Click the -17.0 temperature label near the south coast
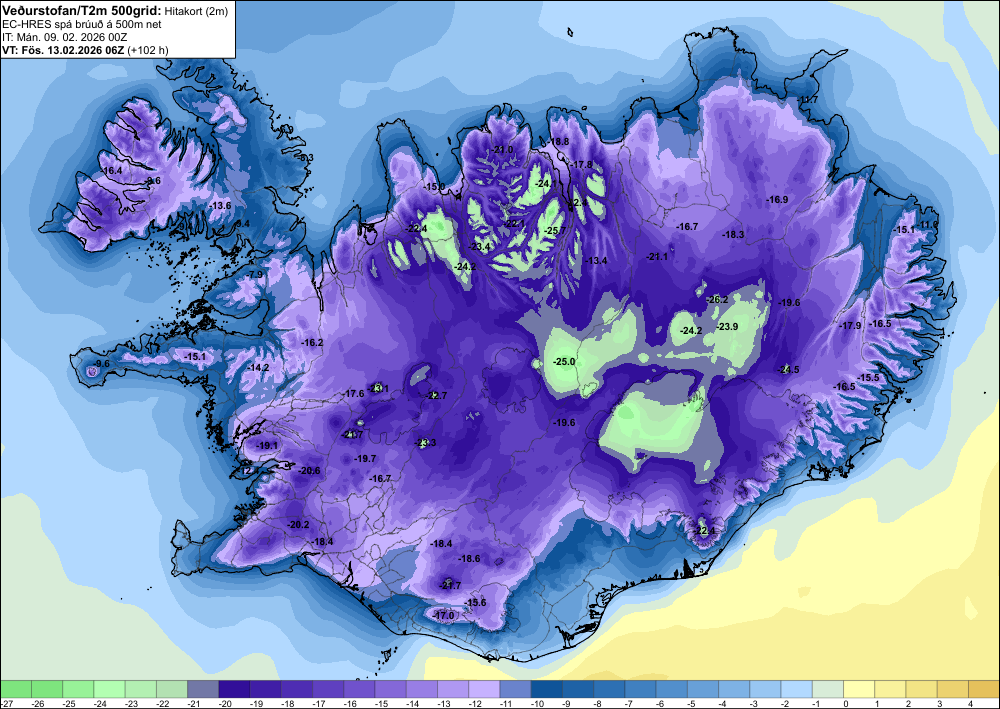1000x709 pixels. tap(444, 615)
